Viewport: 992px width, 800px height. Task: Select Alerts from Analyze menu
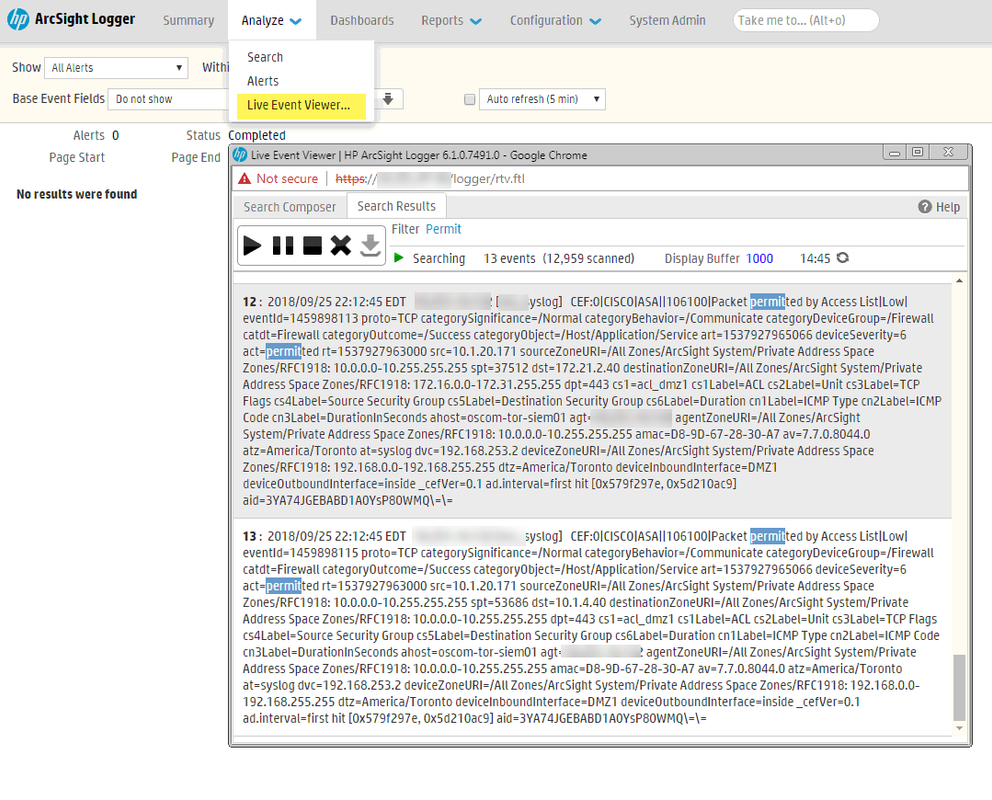coord(263,82)
